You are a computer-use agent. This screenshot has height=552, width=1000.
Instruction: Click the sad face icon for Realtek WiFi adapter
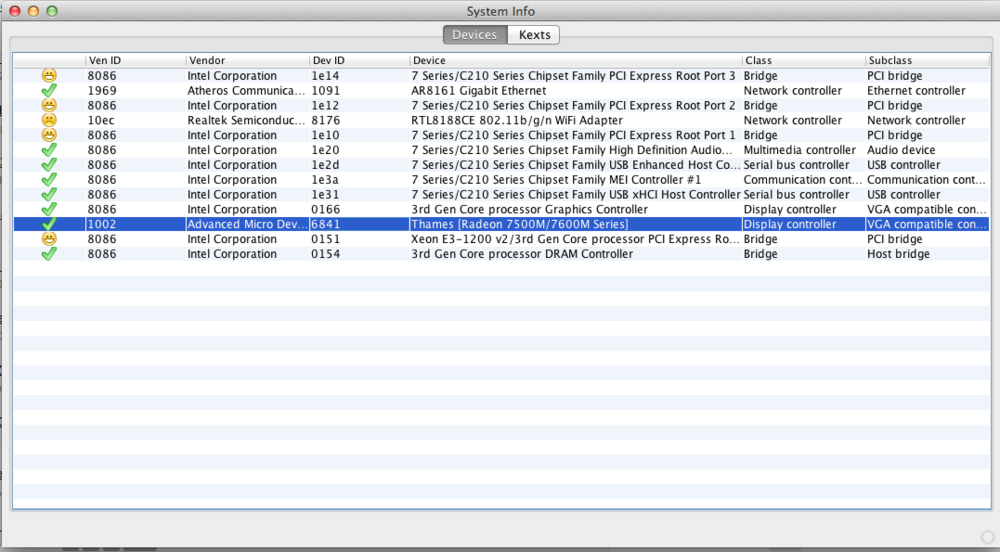point(48,120)
